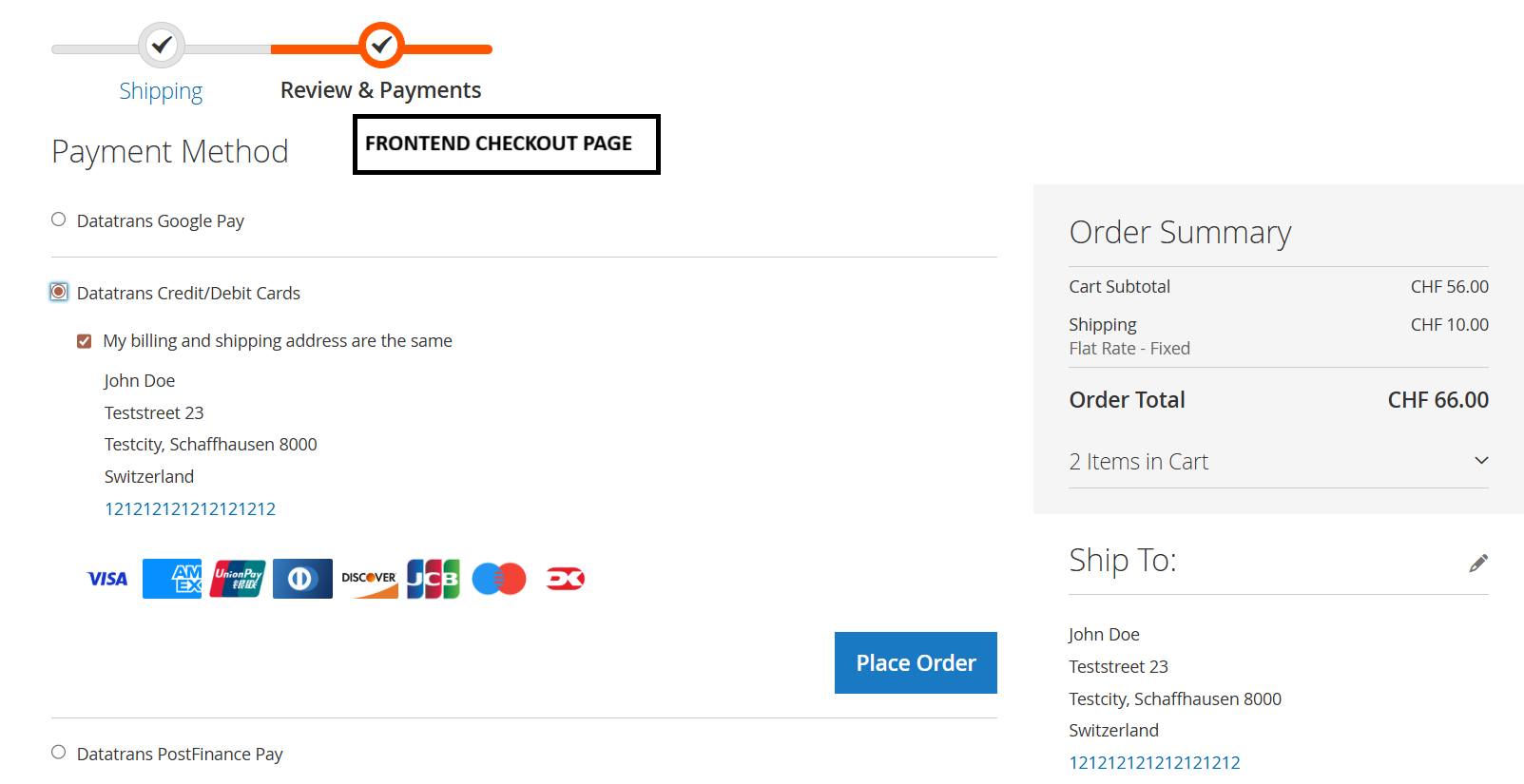Switch to the Shipping step
This screenshot has width=1524, height=784.
(x=161, y=90)
